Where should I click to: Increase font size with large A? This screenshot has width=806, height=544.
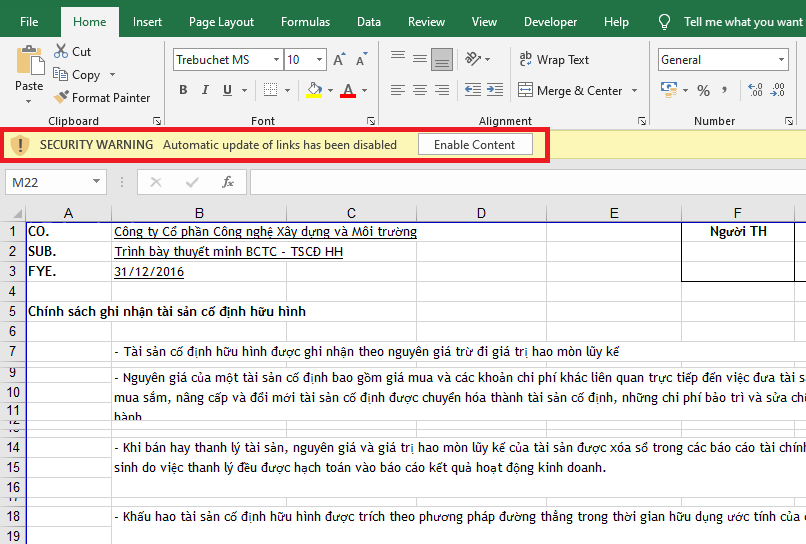[x=339, y=60]
